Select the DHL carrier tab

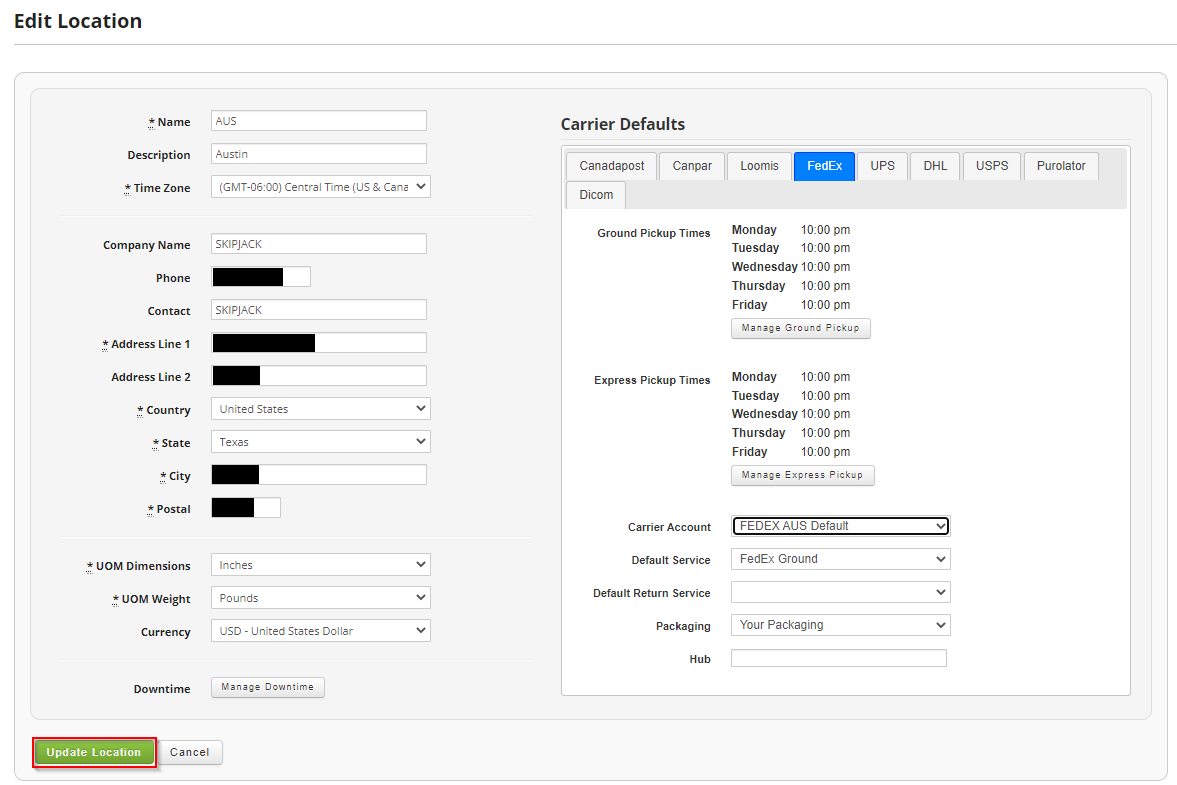pos(934,166)
